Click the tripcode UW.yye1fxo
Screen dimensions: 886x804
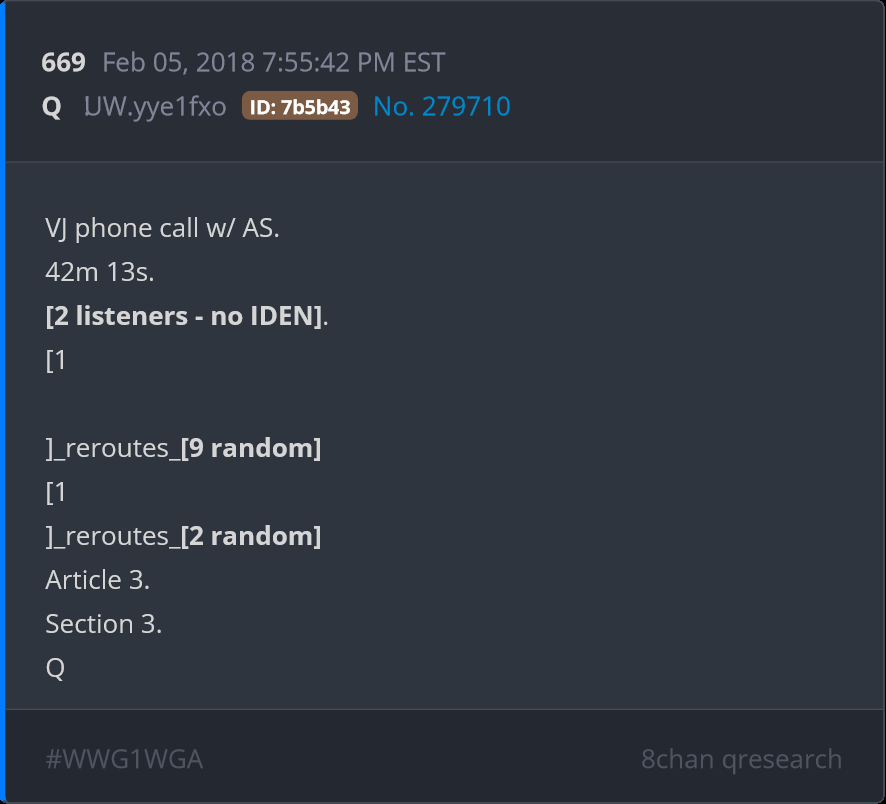tap(155, 107)
